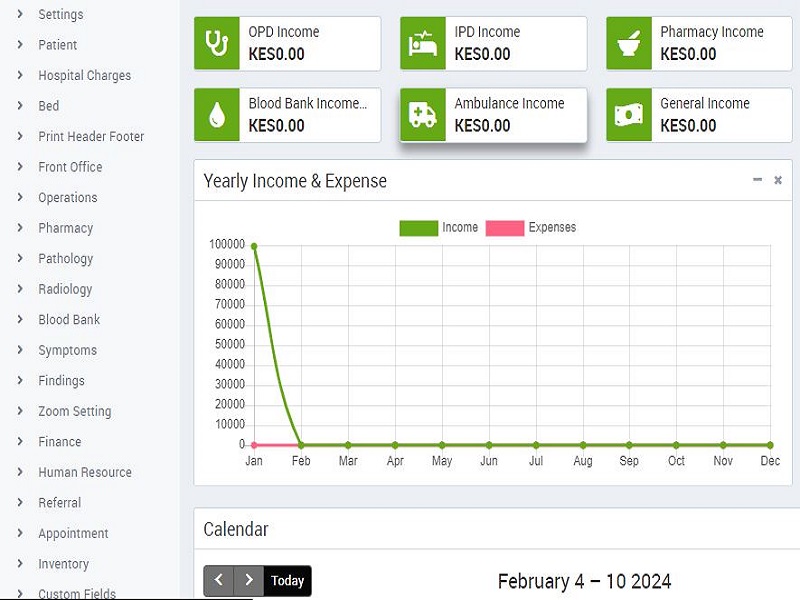
Task: Click the OPD Income stethoscope icon
Action: (218, 43)
